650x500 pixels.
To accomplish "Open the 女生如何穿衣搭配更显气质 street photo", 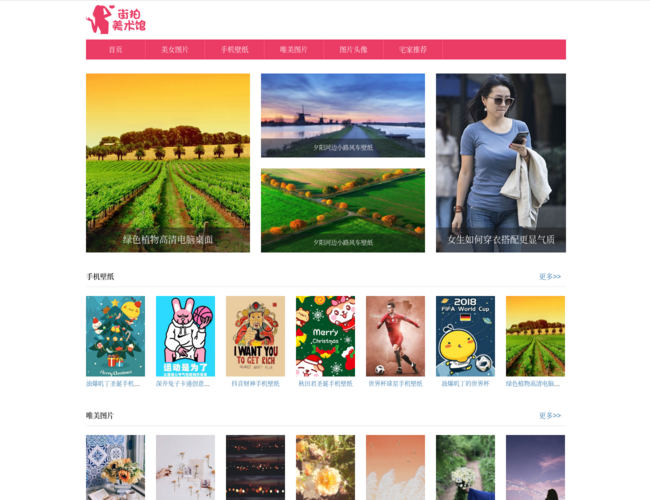I will tap(501, 163).
